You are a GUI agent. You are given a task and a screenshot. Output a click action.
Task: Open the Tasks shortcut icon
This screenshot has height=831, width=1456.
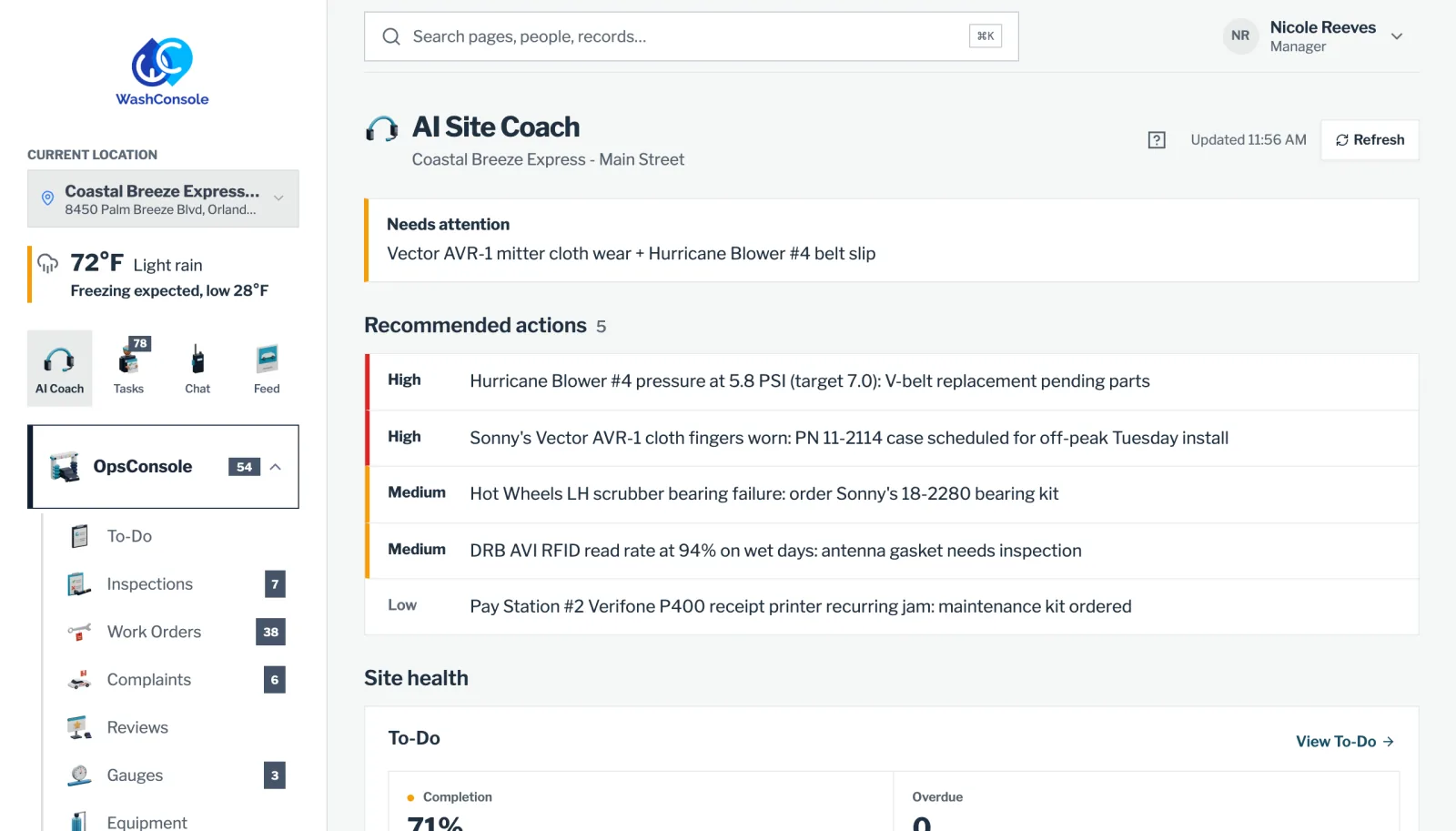tap(129, 360)
